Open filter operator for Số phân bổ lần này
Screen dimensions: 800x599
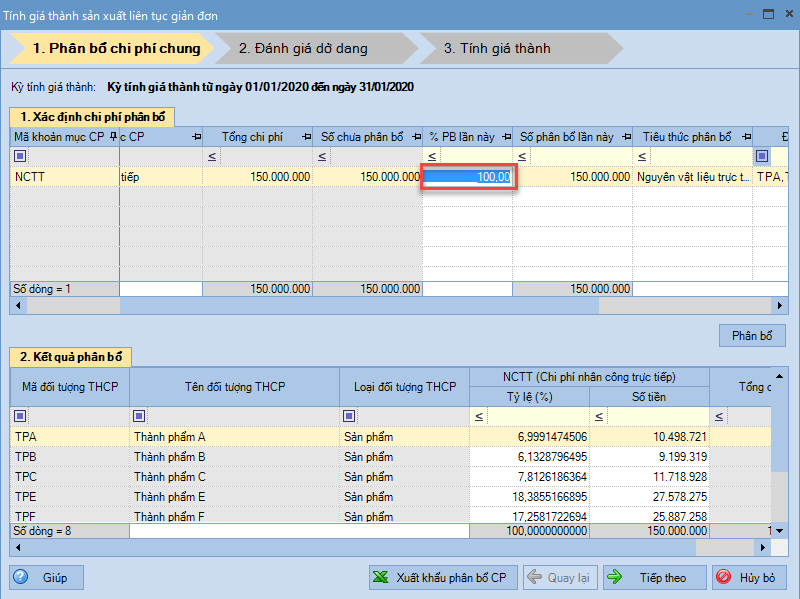(522, 157)
